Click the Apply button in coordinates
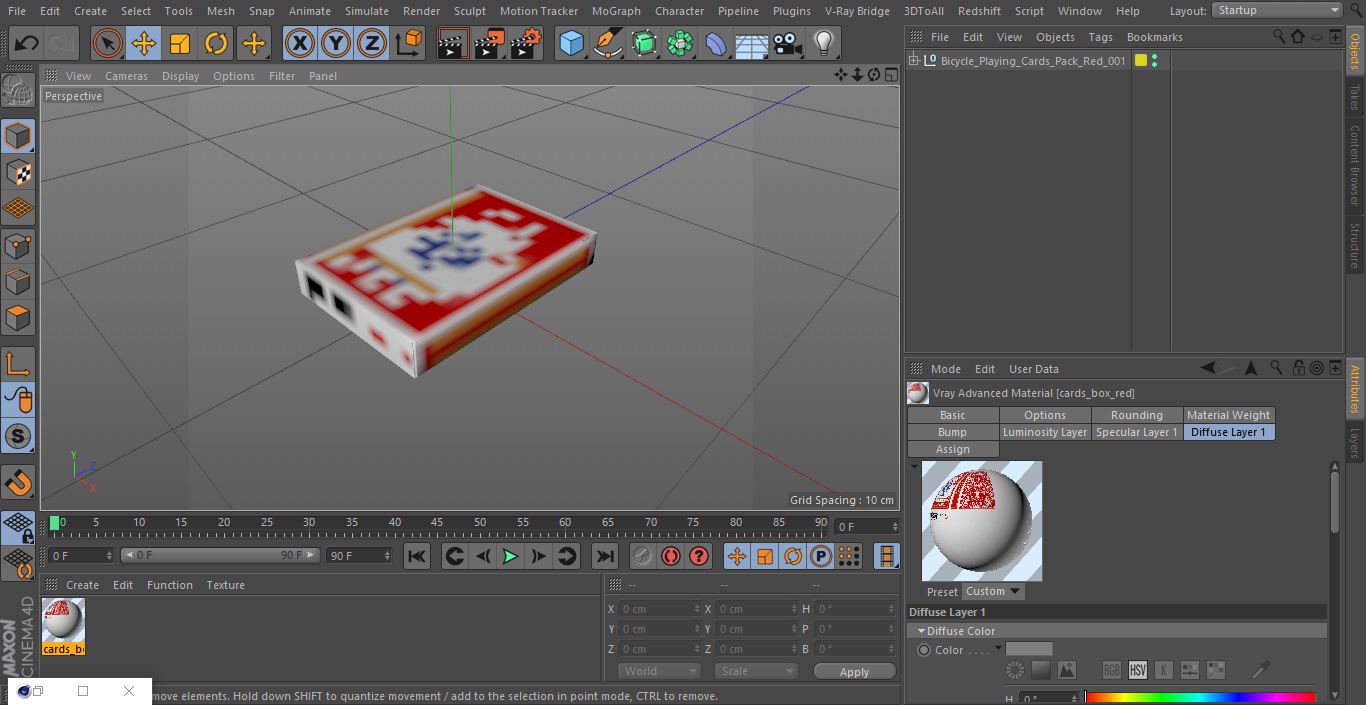 pos(854,672)
